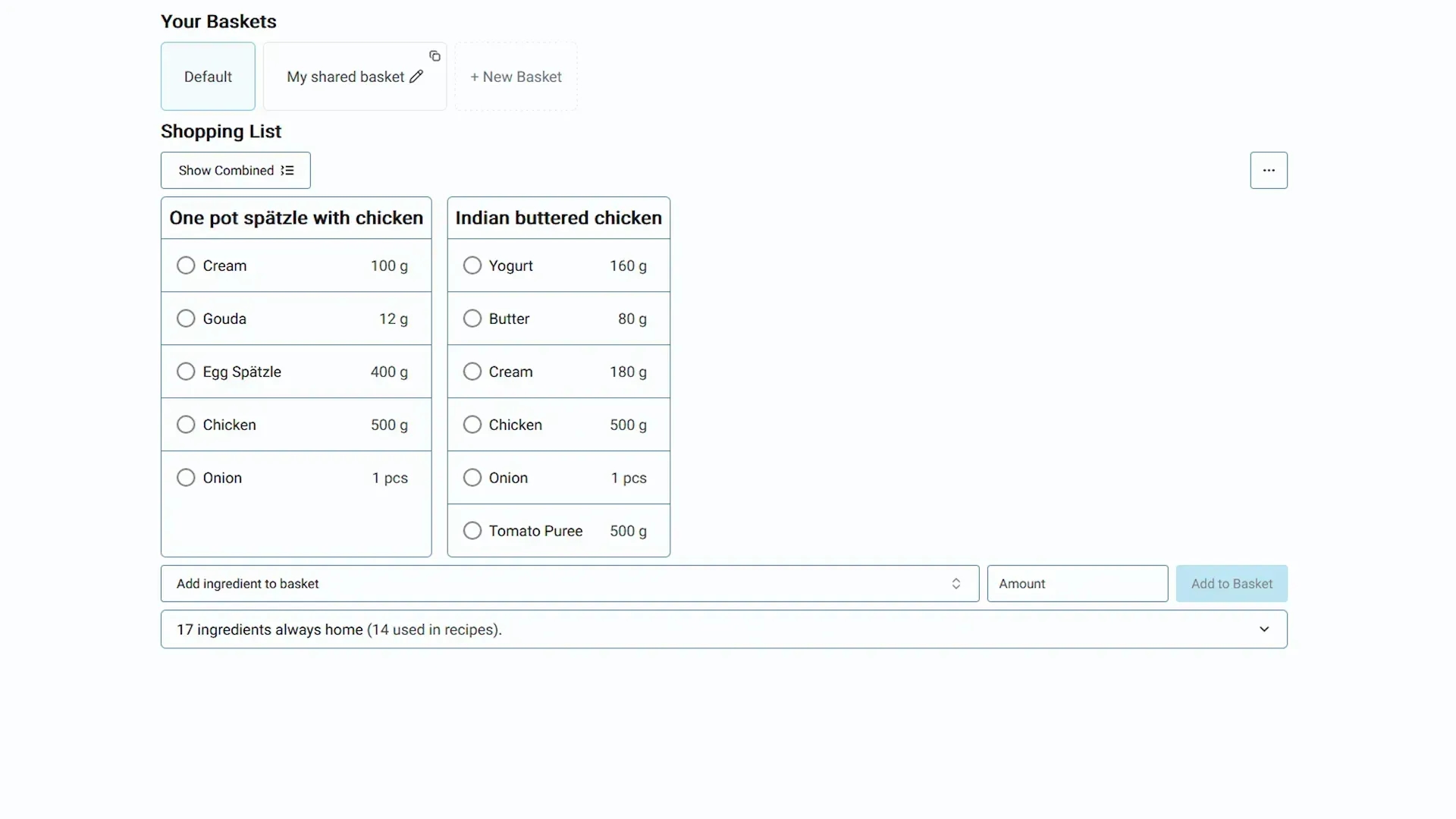Click the copy icon on shared basket
Screen dimensions: 1456x819
click(x=435, y=56)
